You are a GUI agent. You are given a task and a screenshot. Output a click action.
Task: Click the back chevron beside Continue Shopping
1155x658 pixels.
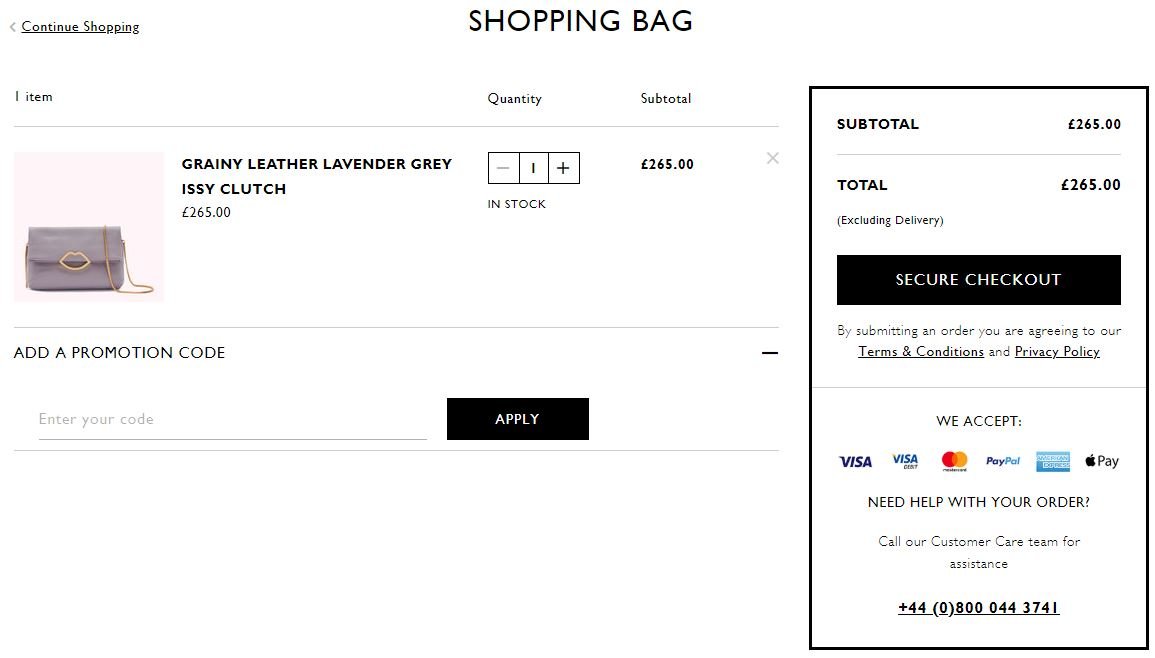pyautogui.click(x=13, y=27)
